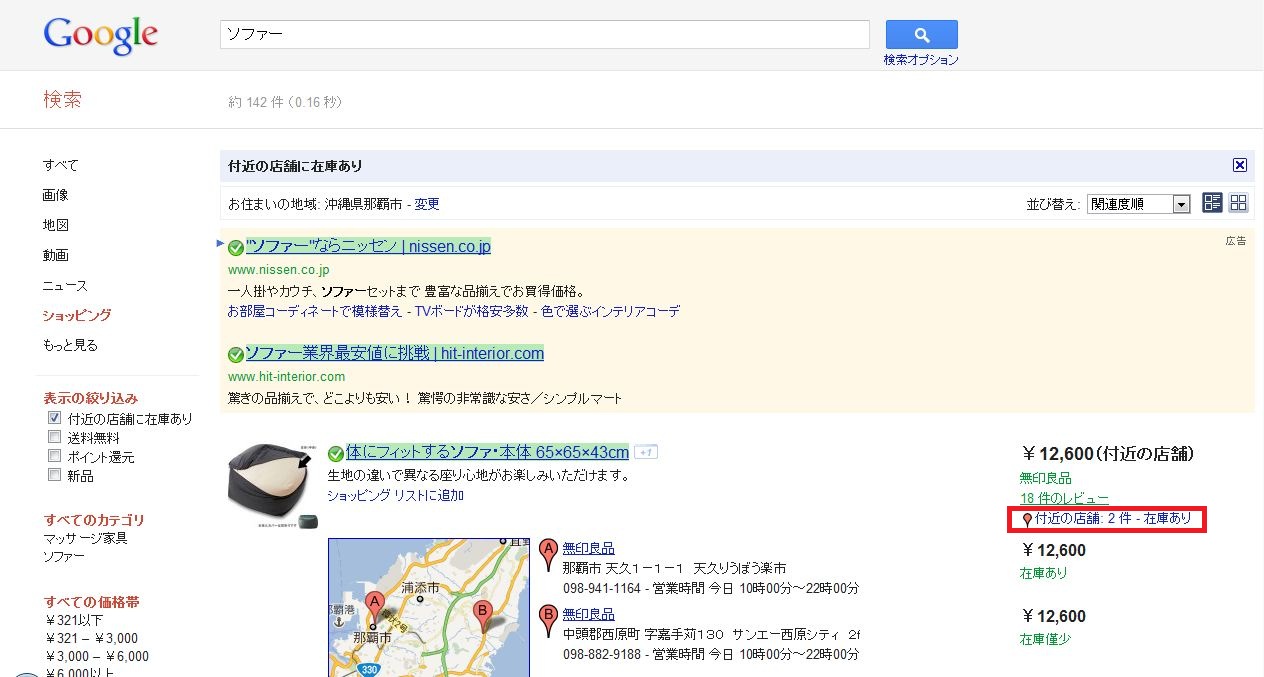The height and width of the screenshot is (677, 1264).
Task: Enable the 送料無料 filter checkbox
Action: tap(55, 438)
